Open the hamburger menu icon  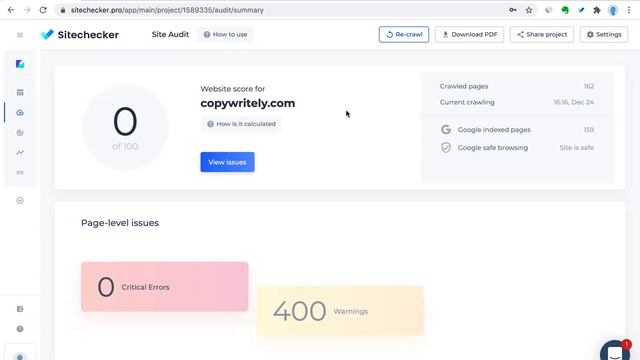(20, 35)
